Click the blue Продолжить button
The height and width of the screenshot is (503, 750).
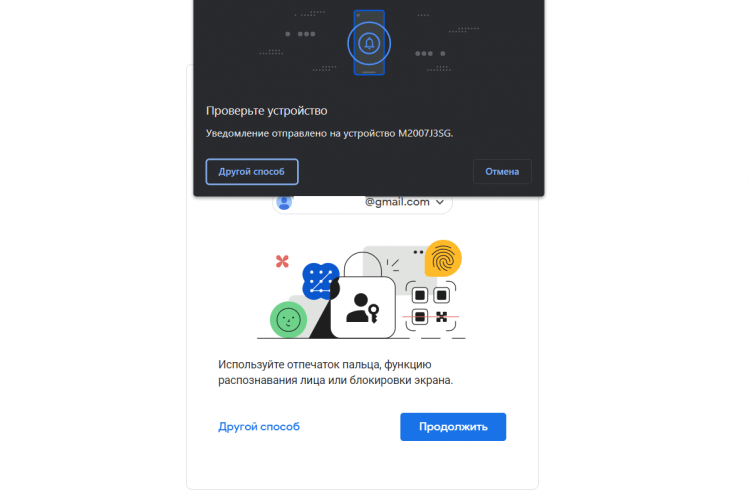(x=453, y=426)
